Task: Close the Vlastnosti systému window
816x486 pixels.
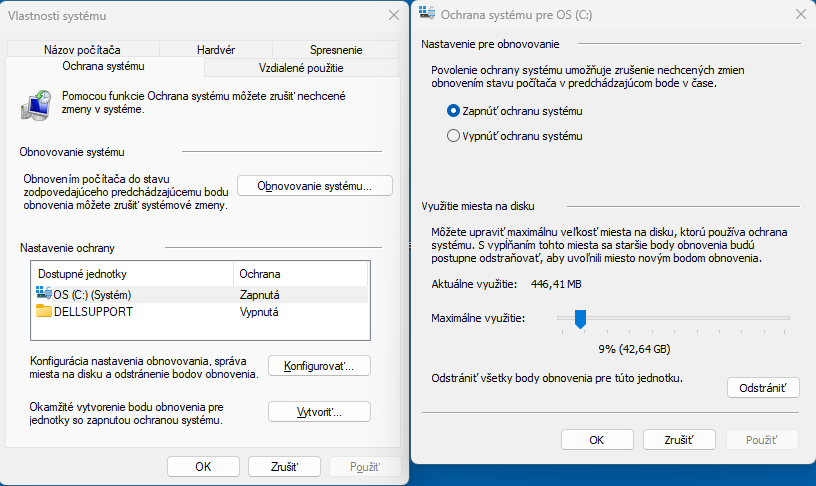Action: (393, 16)
